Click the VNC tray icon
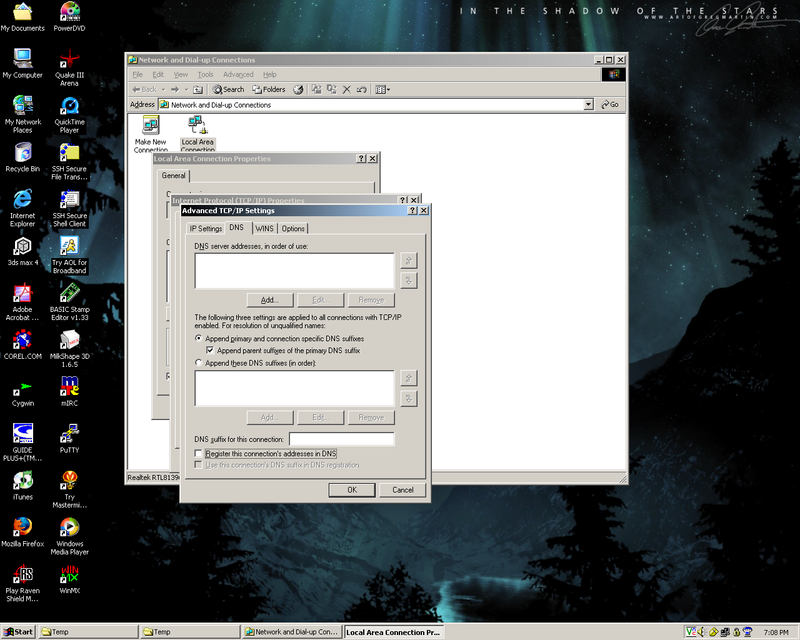The width and height of the screenshot is (800, 640). click(x=691, y=632)
